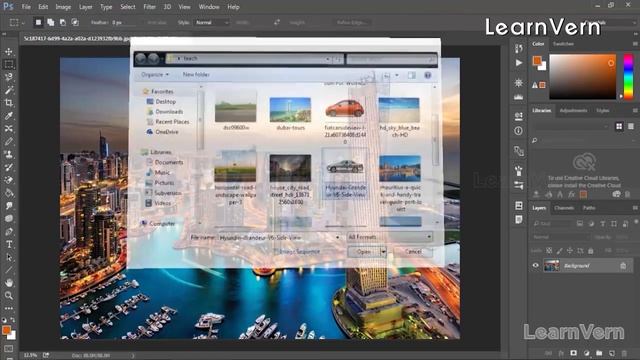
Task: Click the Refine Edge button
Action: 351,22
